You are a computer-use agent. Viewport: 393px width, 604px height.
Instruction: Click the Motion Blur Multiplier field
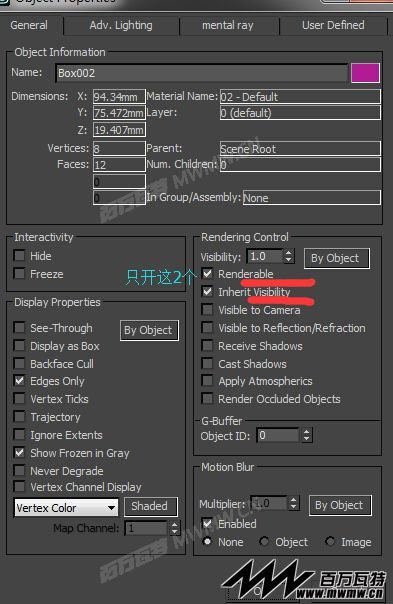(269, 503)
